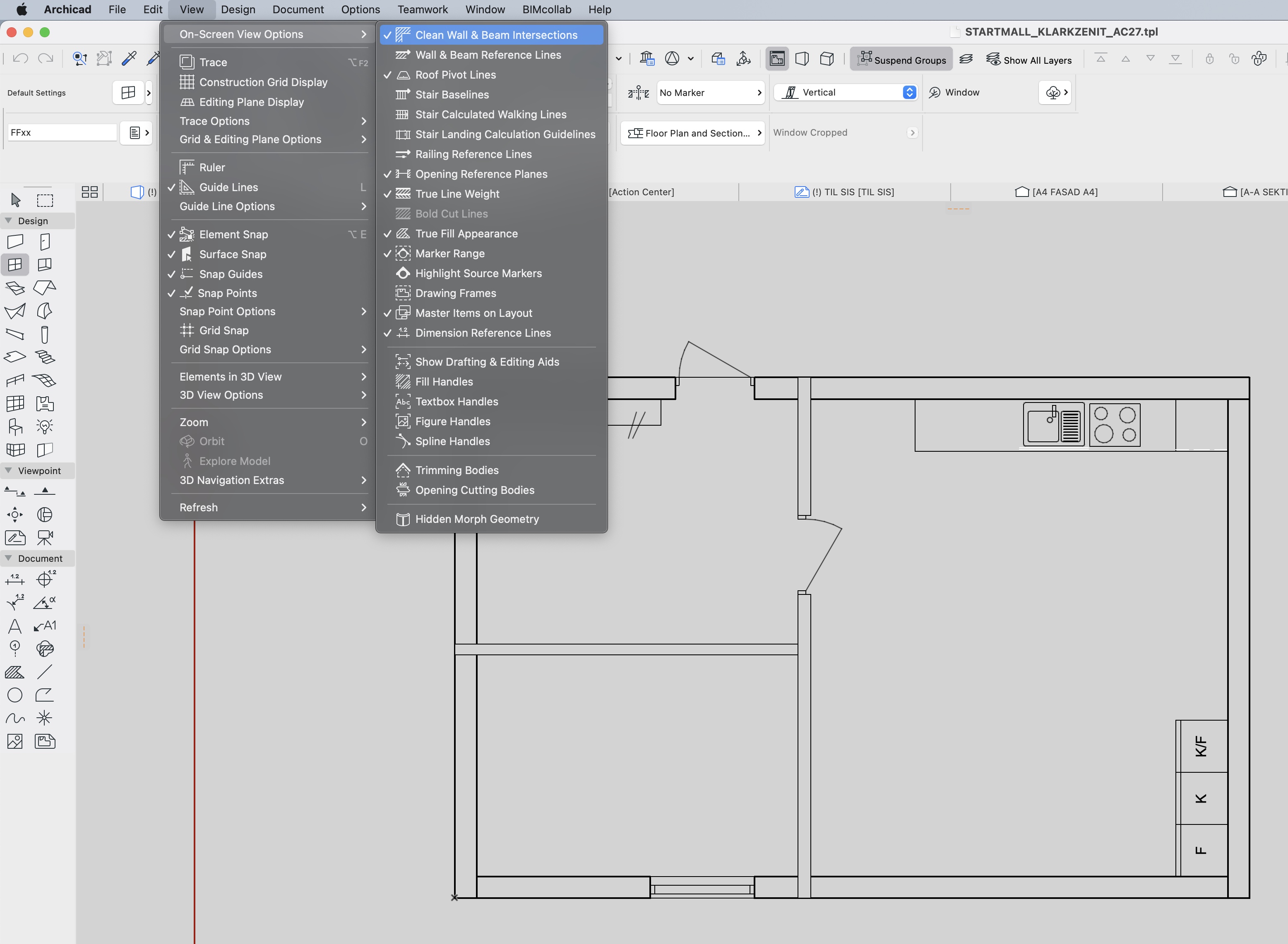Switch to A4 FASAD A4 tab

1057,192
